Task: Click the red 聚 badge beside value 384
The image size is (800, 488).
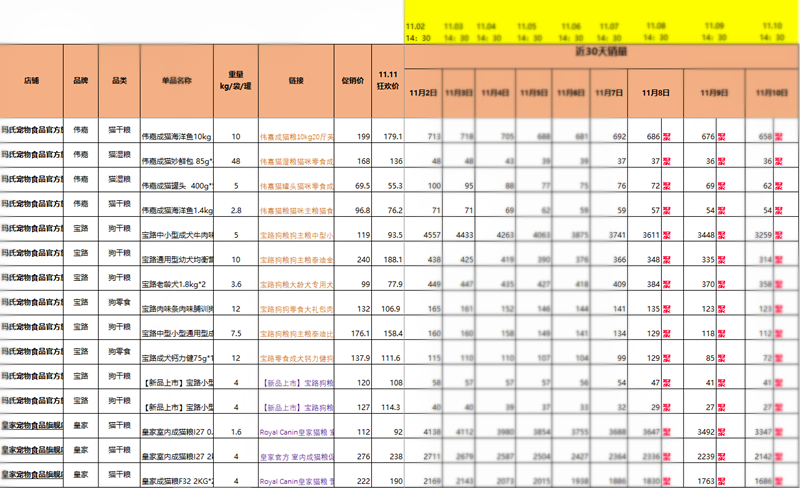Action: (x=666, y=284)
